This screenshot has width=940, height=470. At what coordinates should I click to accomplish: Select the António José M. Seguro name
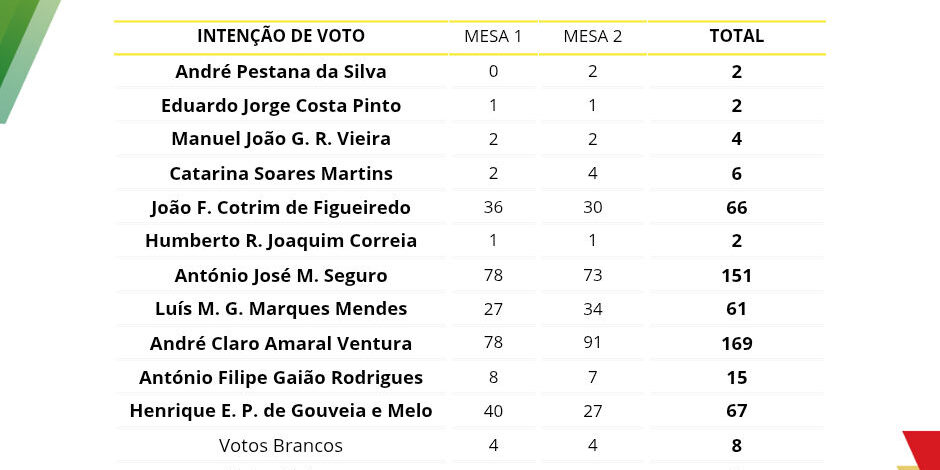tap(281, 275)
